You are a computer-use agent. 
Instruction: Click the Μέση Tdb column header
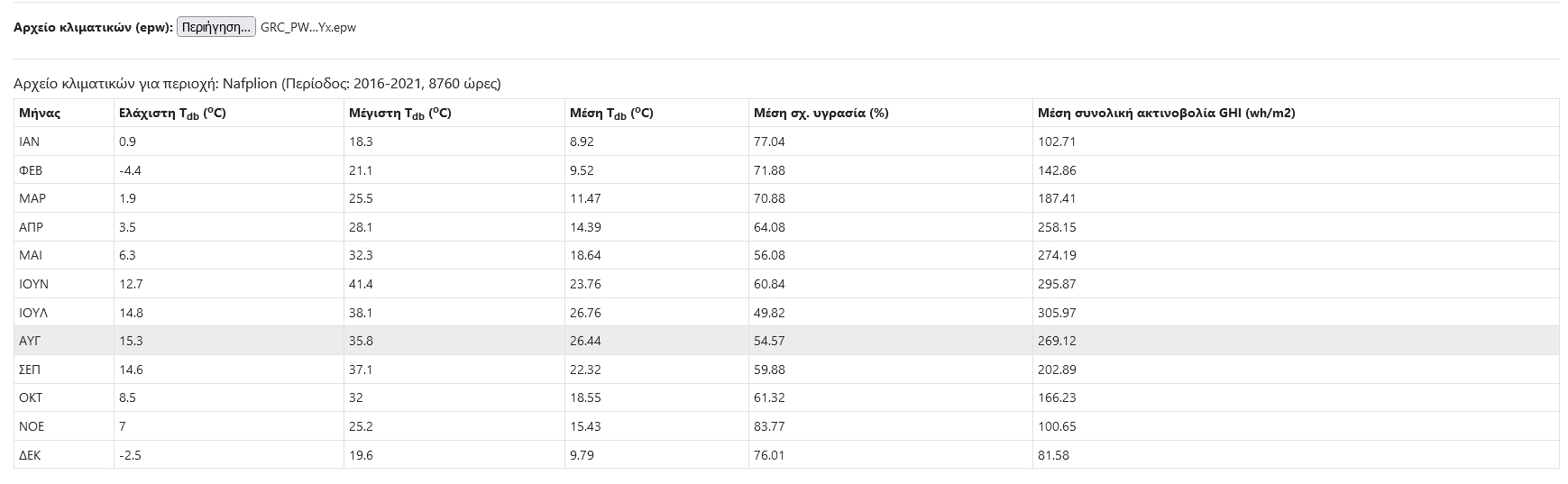[x=611, y=113]
